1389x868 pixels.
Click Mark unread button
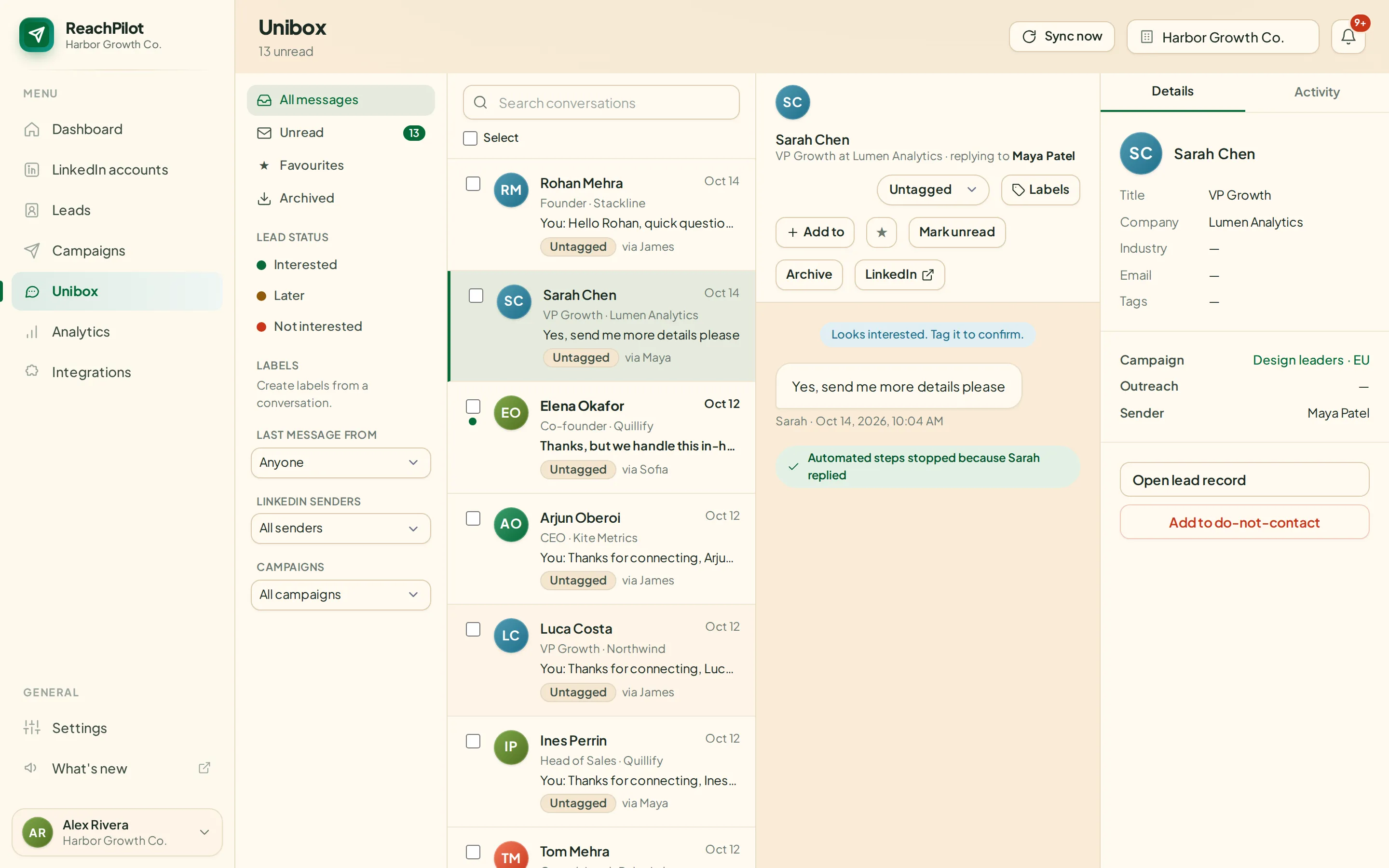(956, 232)
